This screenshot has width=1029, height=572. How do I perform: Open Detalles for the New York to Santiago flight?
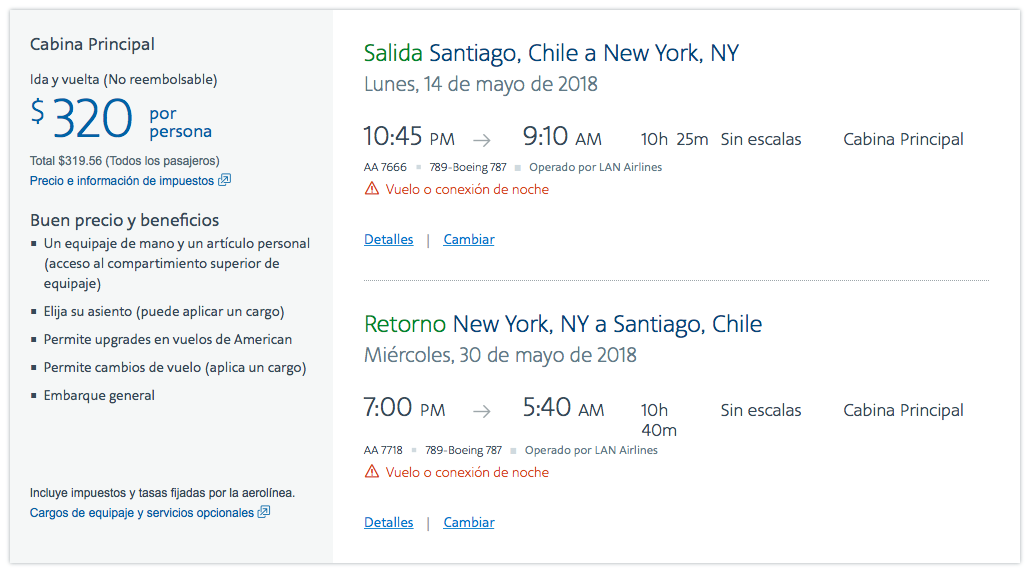pos(388,522)
